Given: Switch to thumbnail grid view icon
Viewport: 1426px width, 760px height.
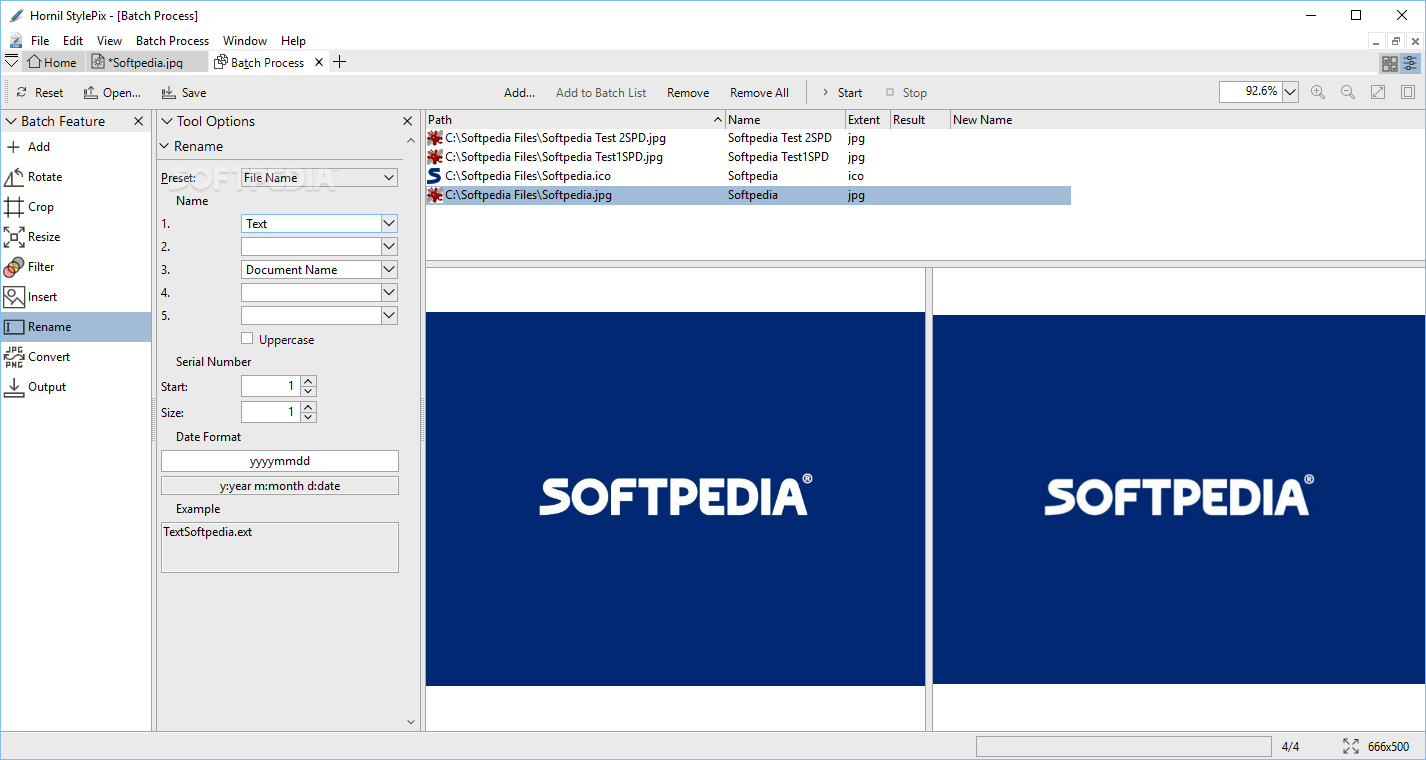Looking at the screenshot, I should pos(1390,63).
